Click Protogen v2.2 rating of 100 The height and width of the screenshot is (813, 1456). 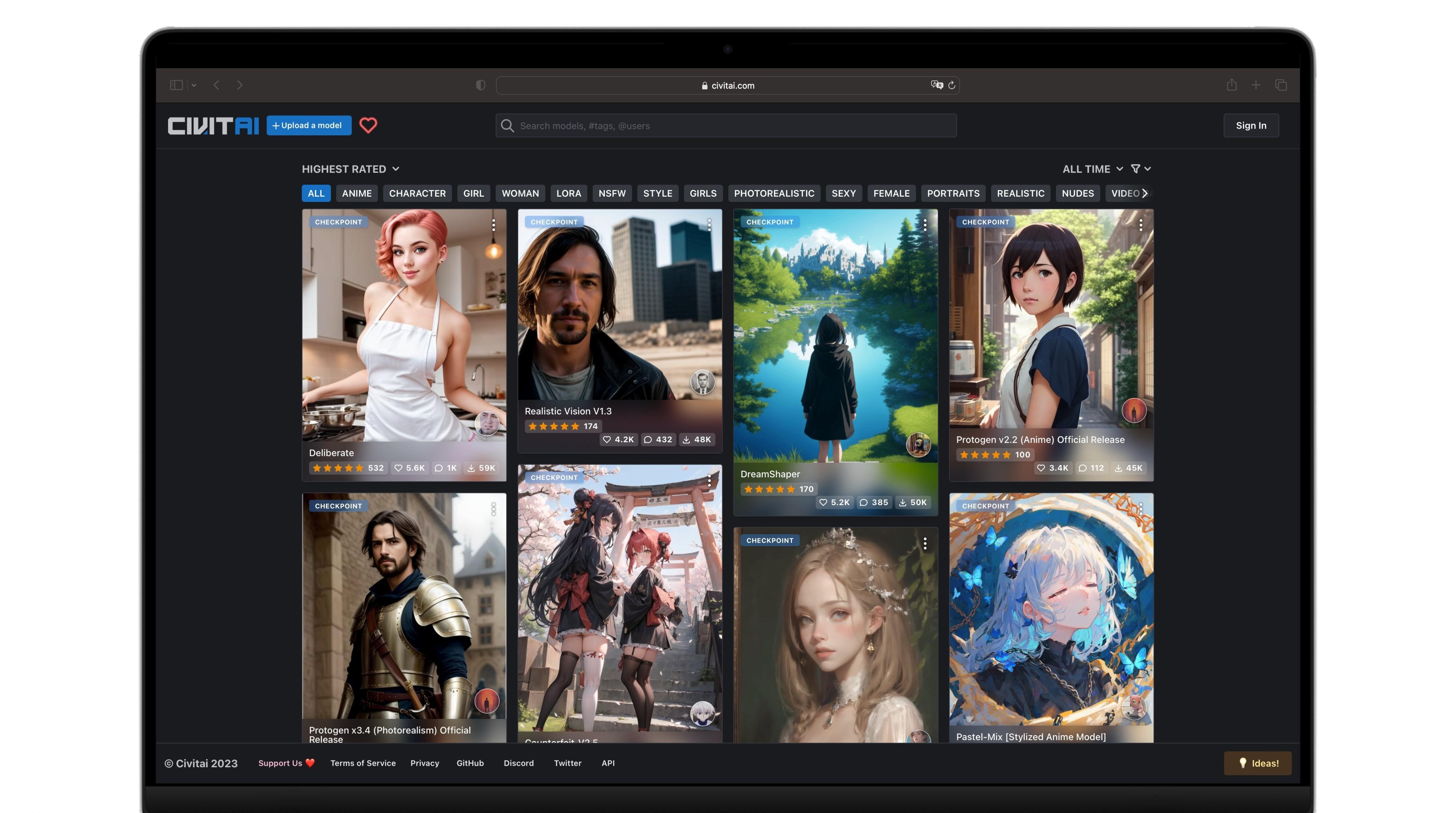click(x=995, y=455)
